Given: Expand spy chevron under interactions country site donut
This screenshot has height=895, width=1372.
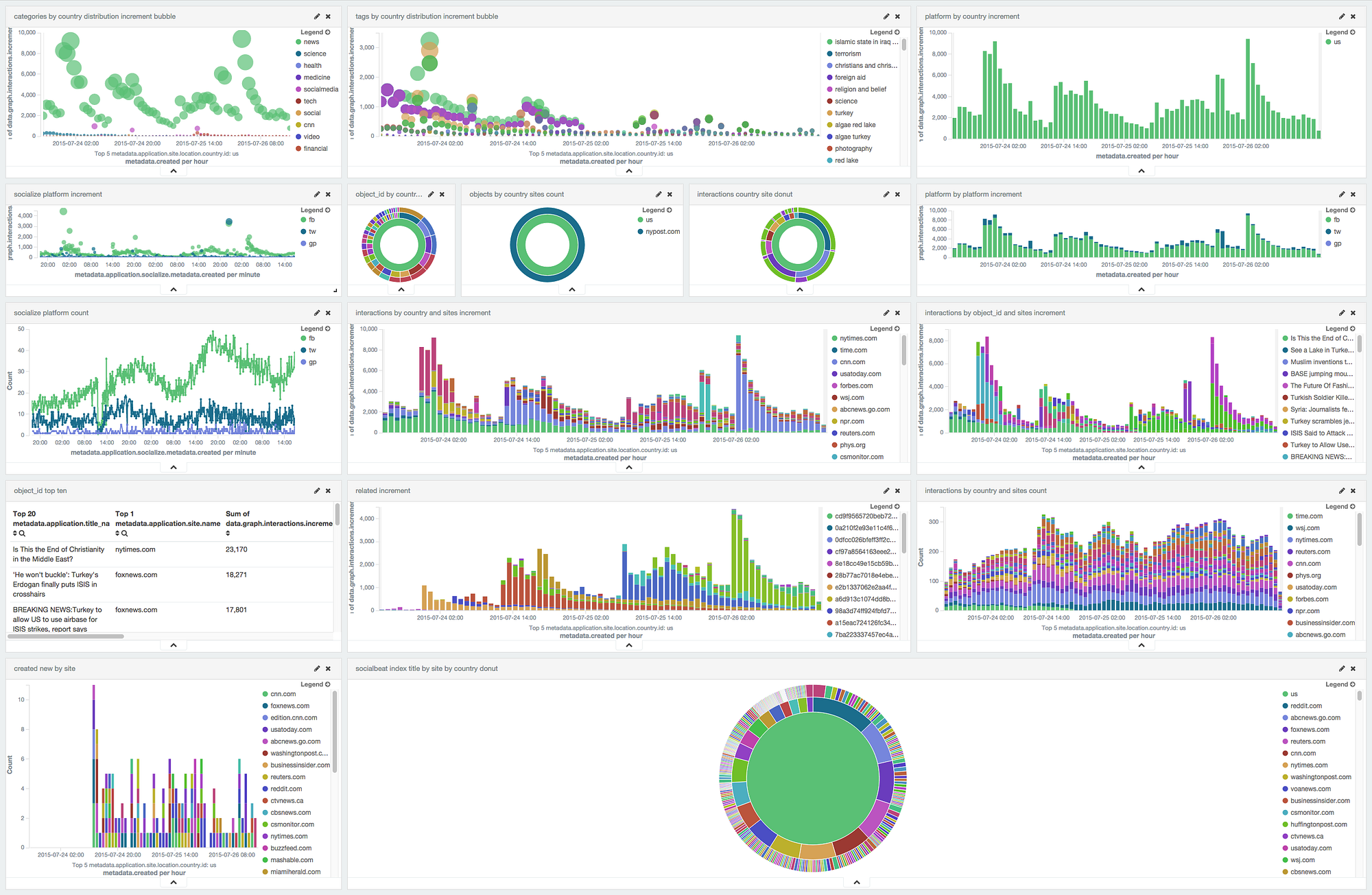Looking at the screenshot, I should coord(800,289).
